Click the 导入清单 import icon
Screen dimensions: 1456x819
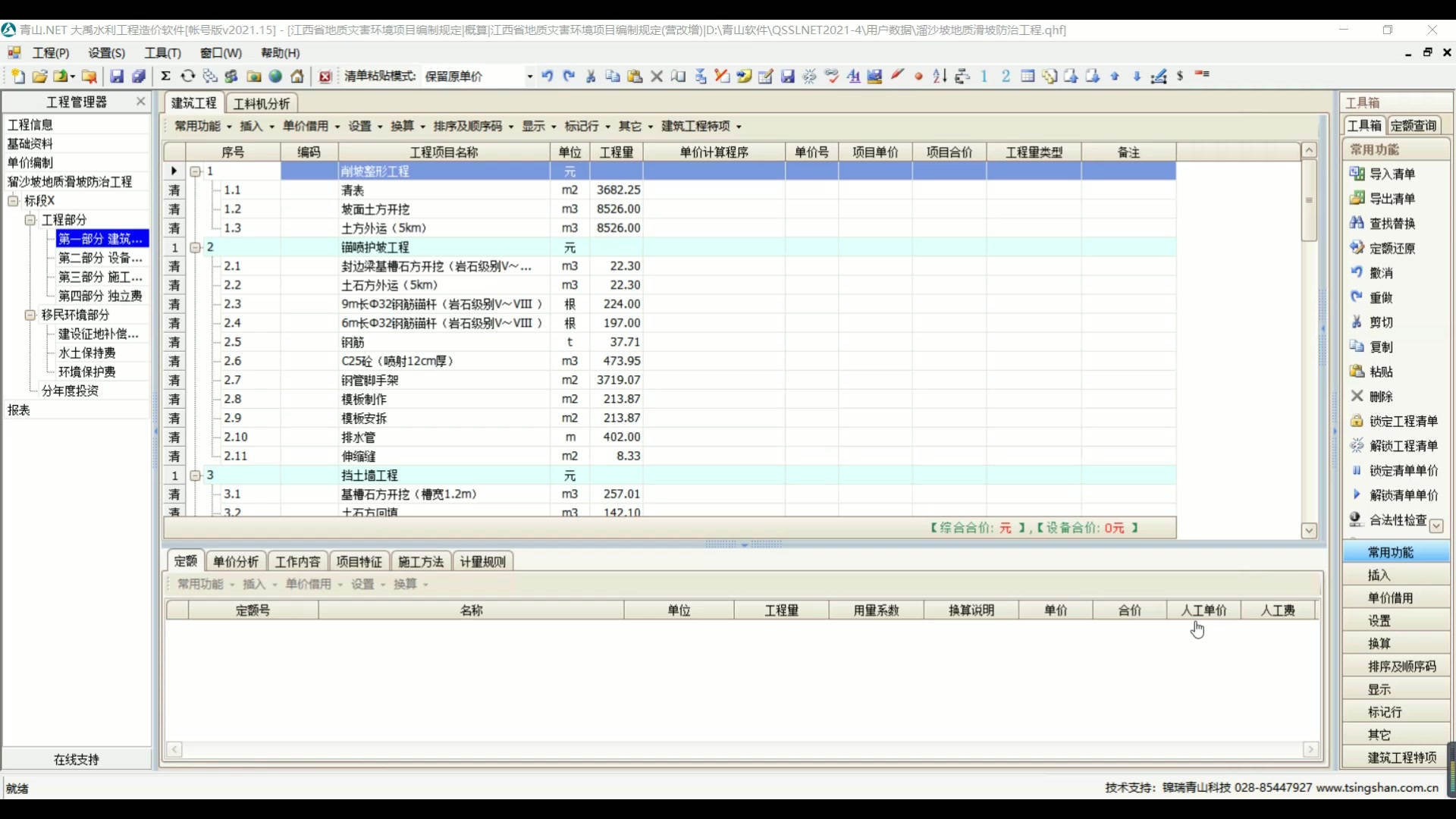point(1357,174)
